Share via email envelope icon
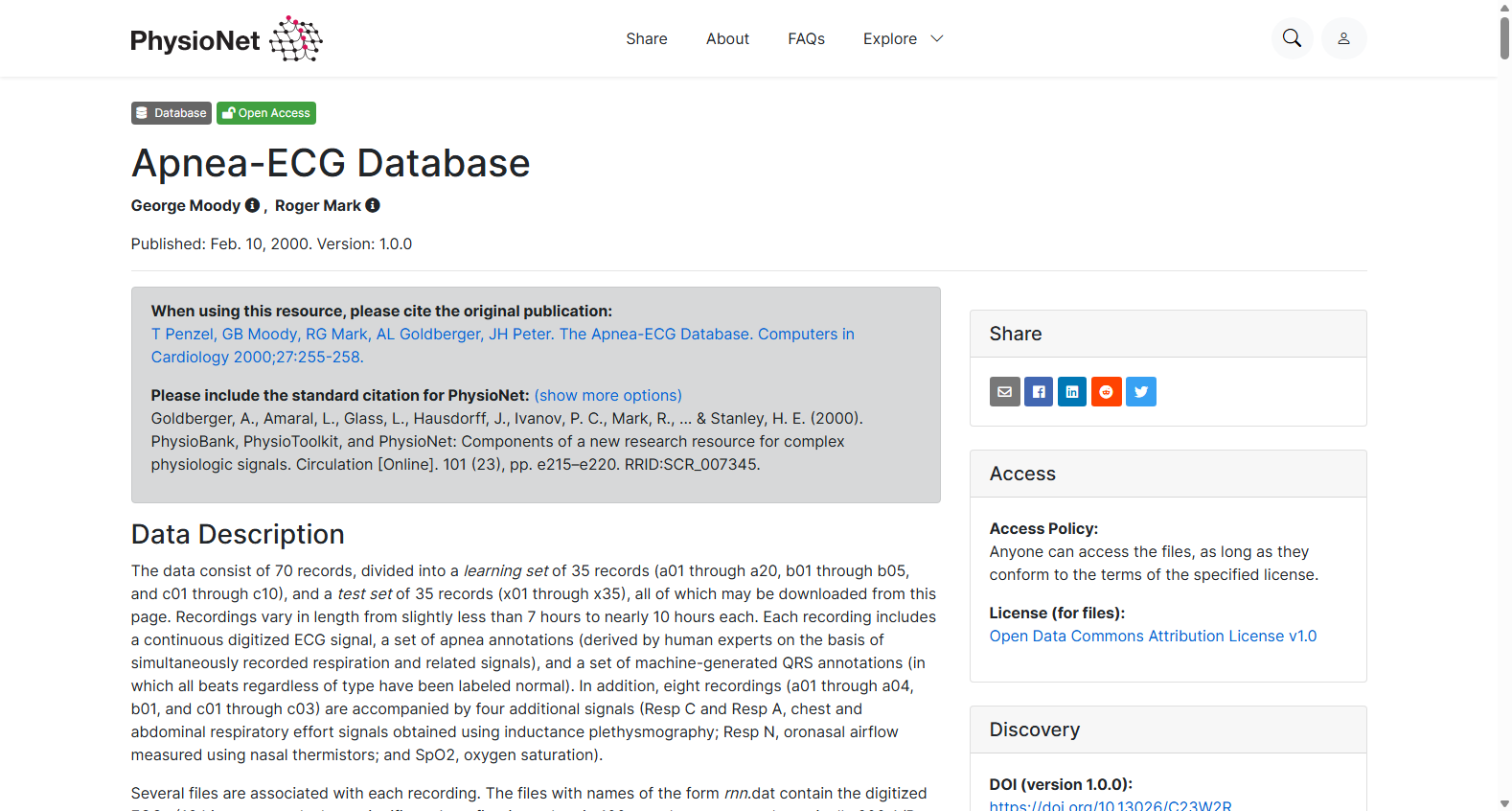 [1004, 391]
